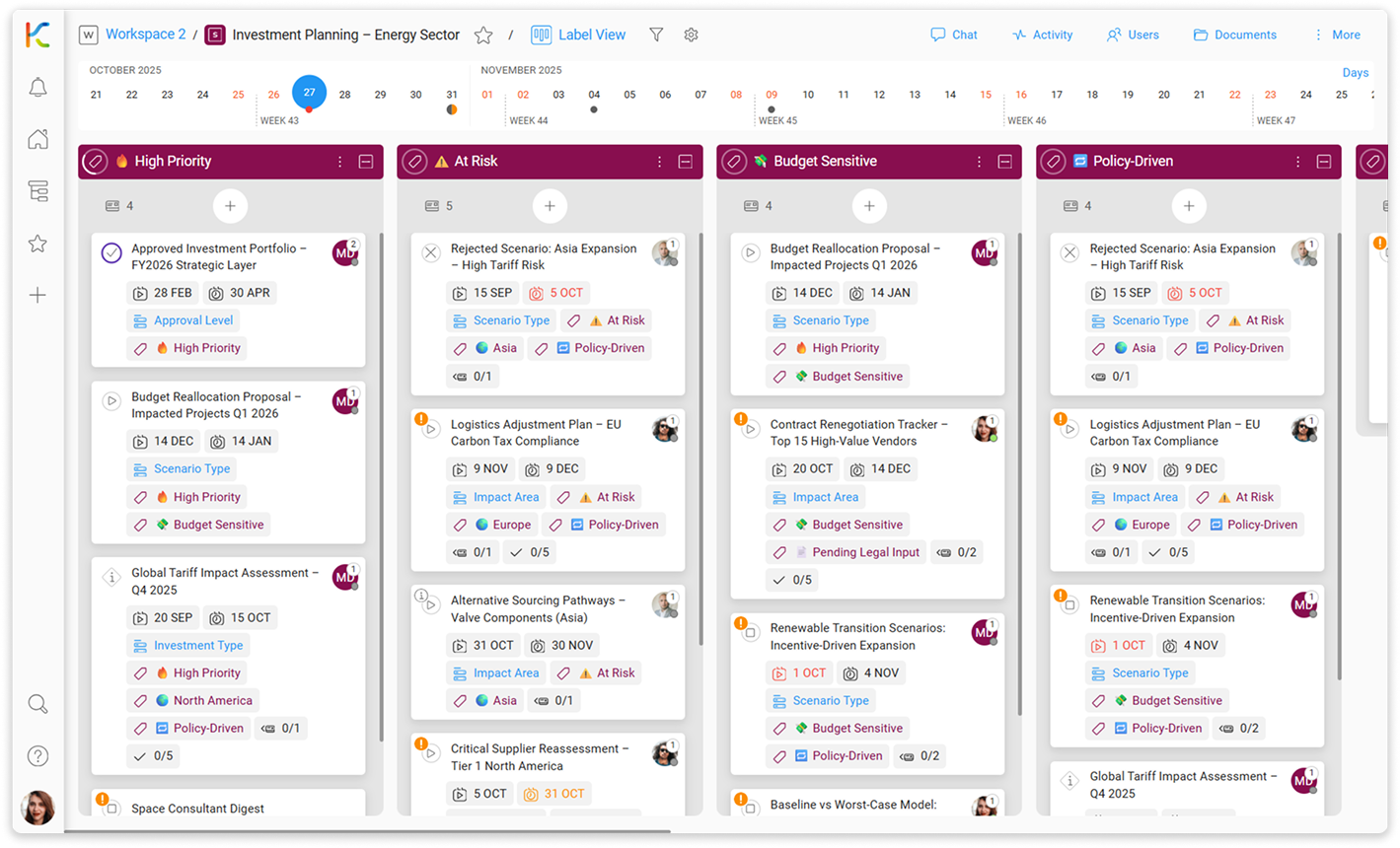Open favorites star in left sidebar

click(37, 244)
